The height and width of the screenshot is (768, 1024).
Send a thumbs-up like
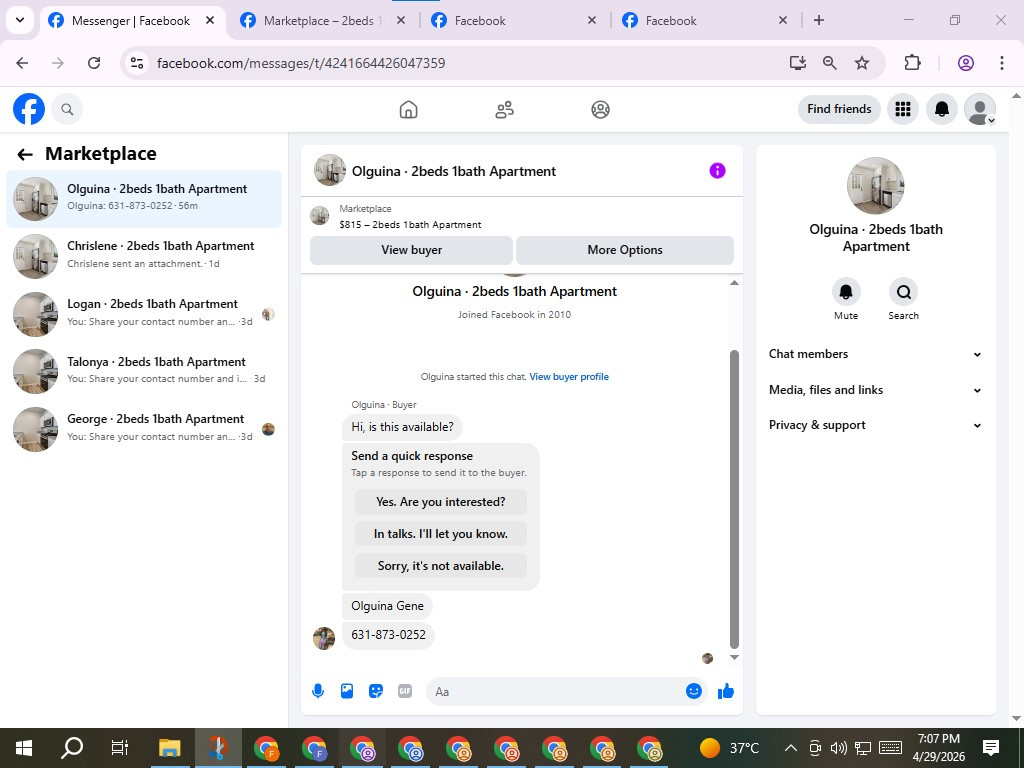click(x=726, y=691)
